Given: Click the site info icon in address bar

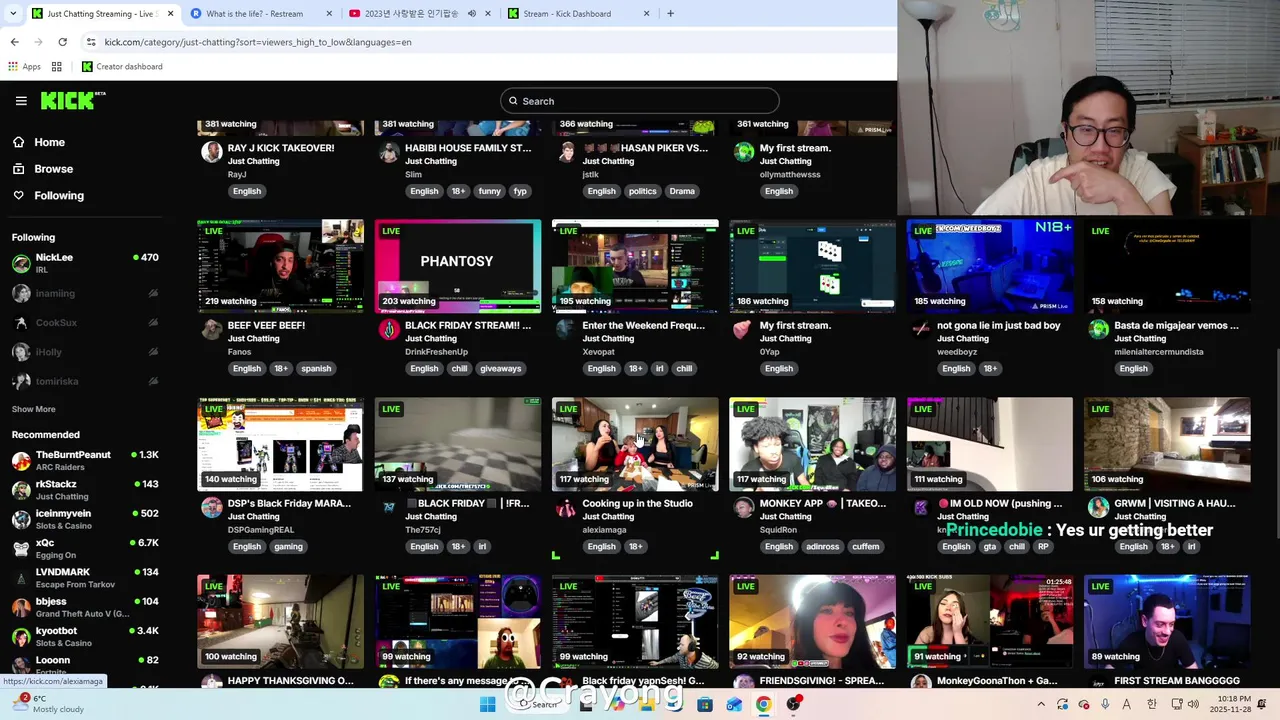Looking at the screenshot, I should pyautogui.click(x=91, y=42).
